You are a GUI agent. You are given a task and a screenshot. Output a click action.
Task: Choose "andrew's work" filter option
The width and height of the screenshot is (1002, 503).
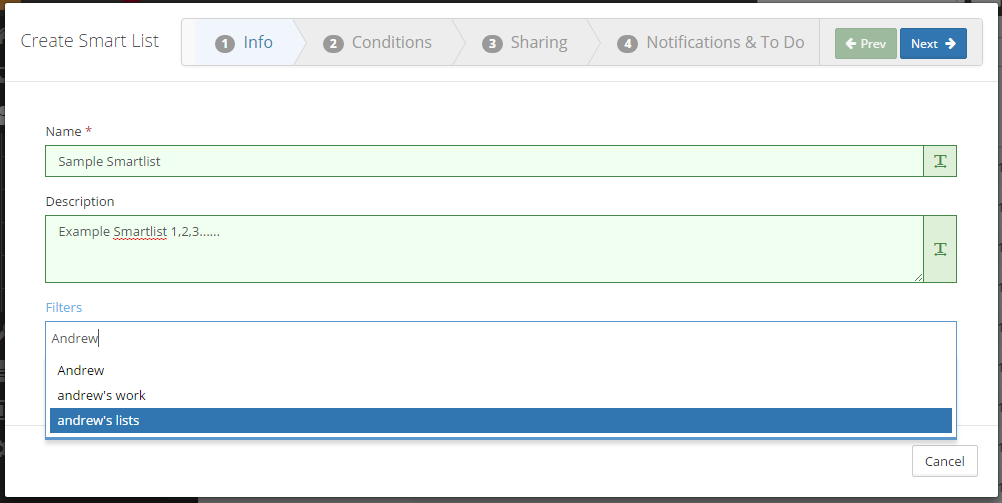click(x=102, y=396)
